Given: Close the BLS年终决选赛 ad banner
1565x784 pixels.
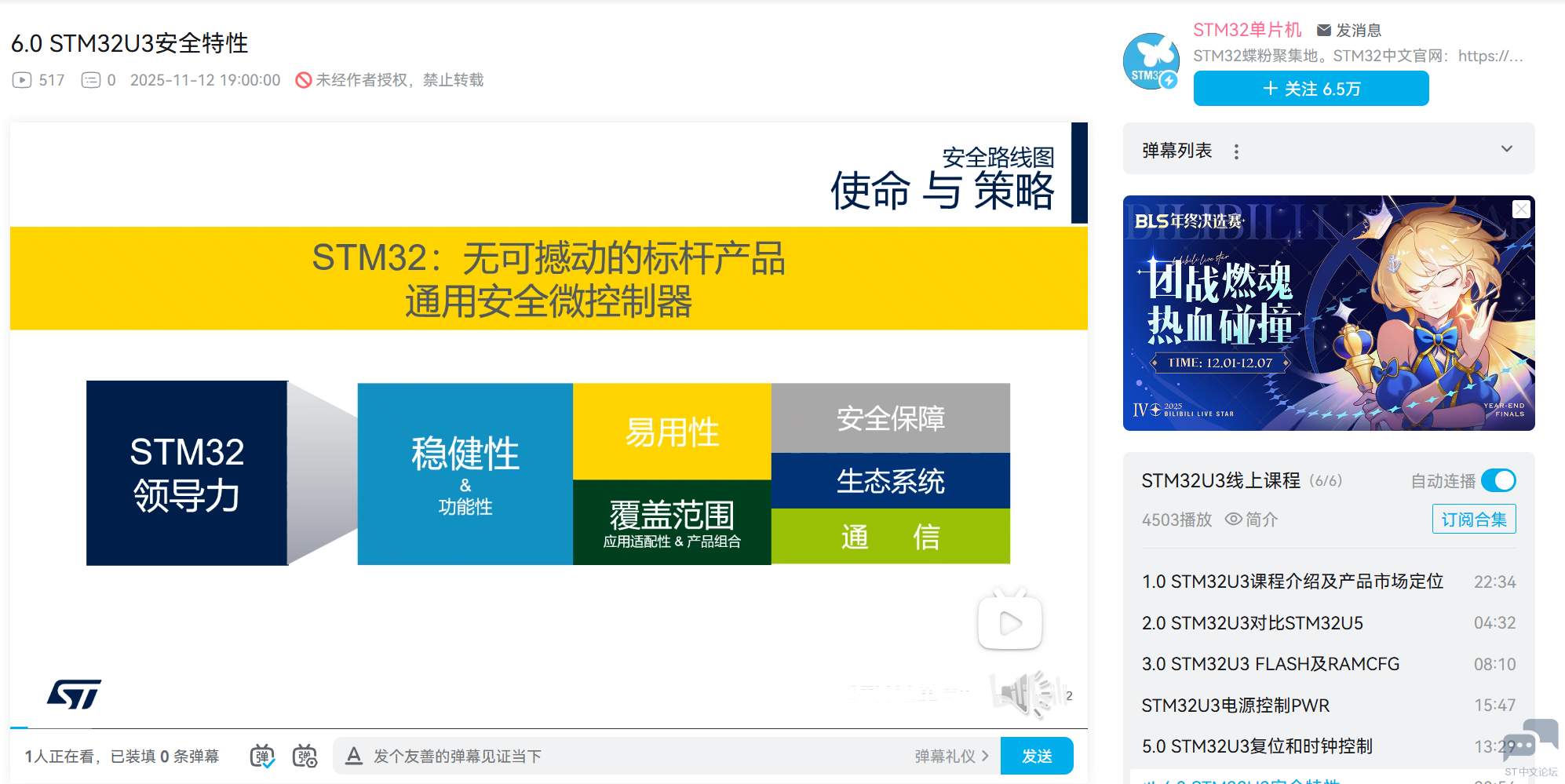Looking at the screenshot, I should point(1521,209).
